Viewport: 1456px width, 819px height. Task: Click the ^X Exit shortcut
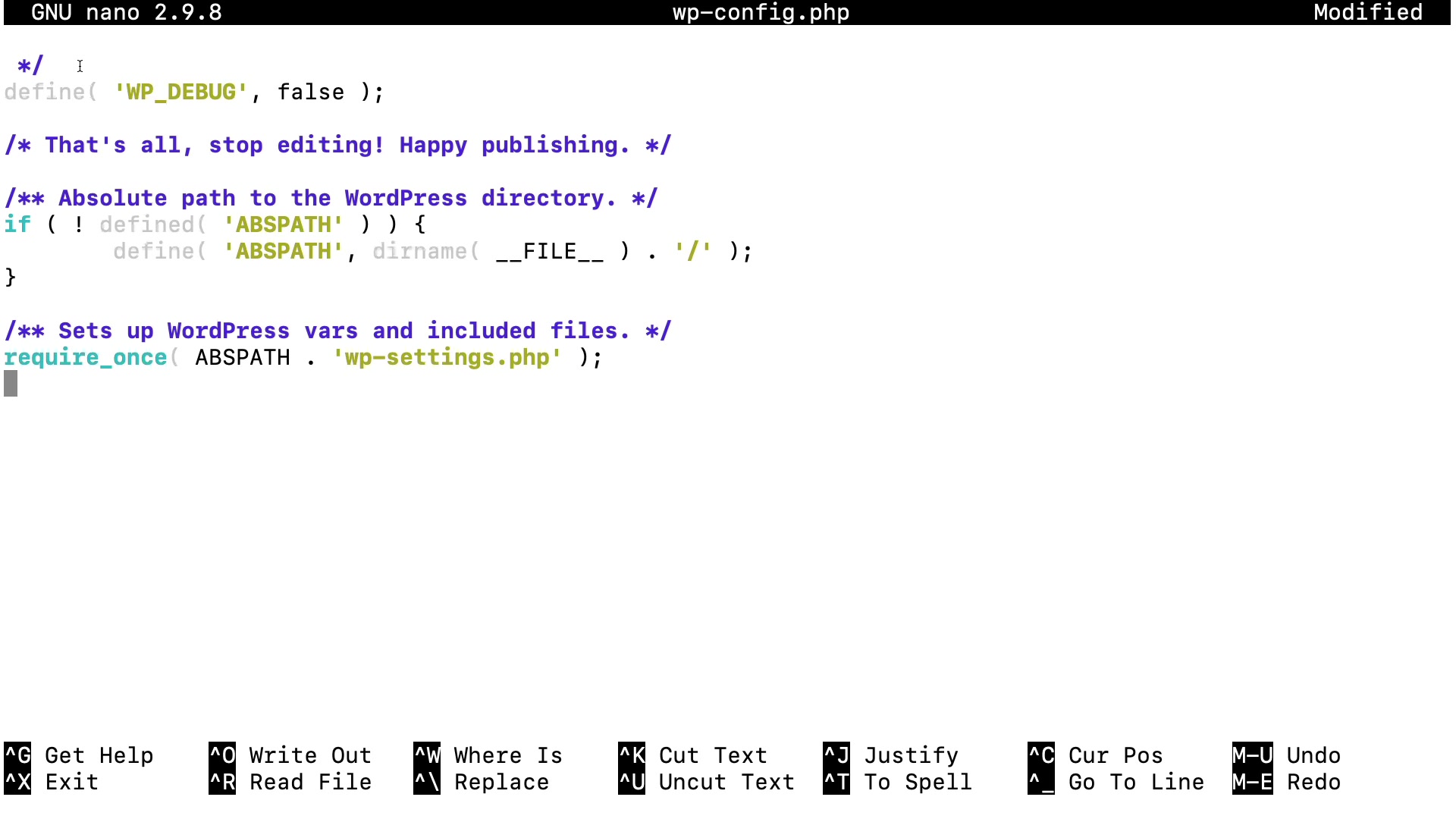click(52, 782)
